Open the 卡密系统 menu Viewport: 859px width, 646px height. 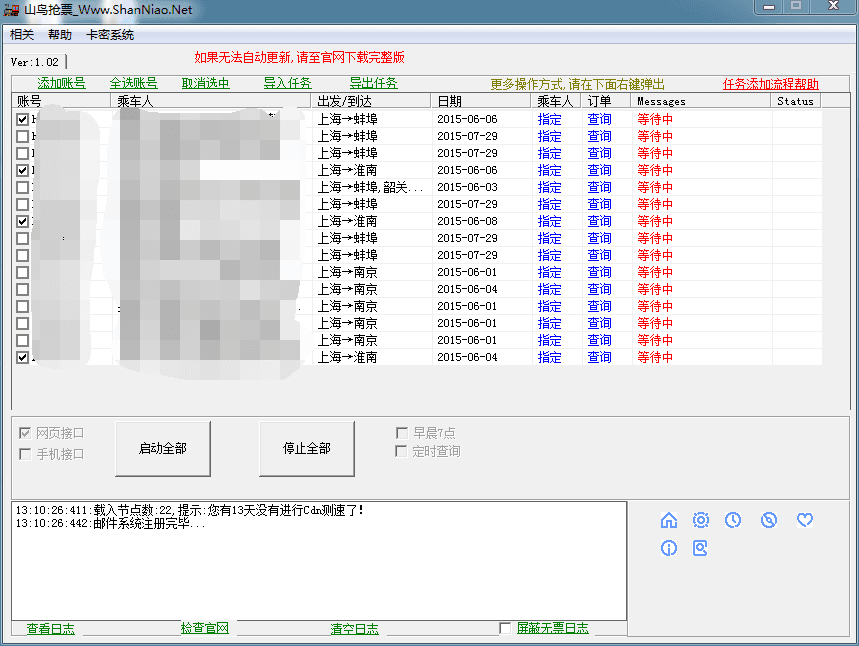click(110, 35)
